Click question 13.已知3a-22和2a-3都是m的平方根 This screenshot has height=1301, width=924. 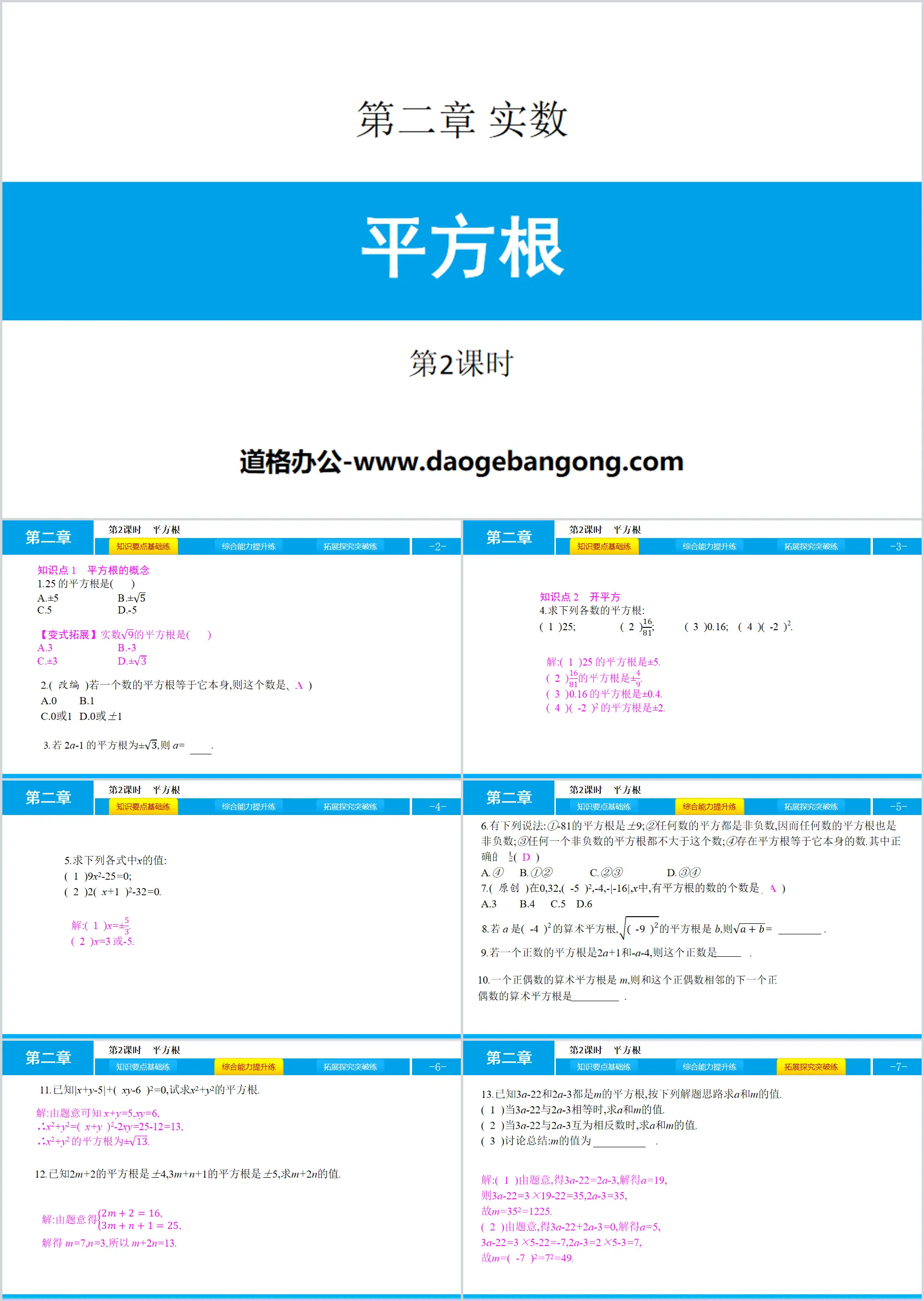click(x=632, y=1094)
